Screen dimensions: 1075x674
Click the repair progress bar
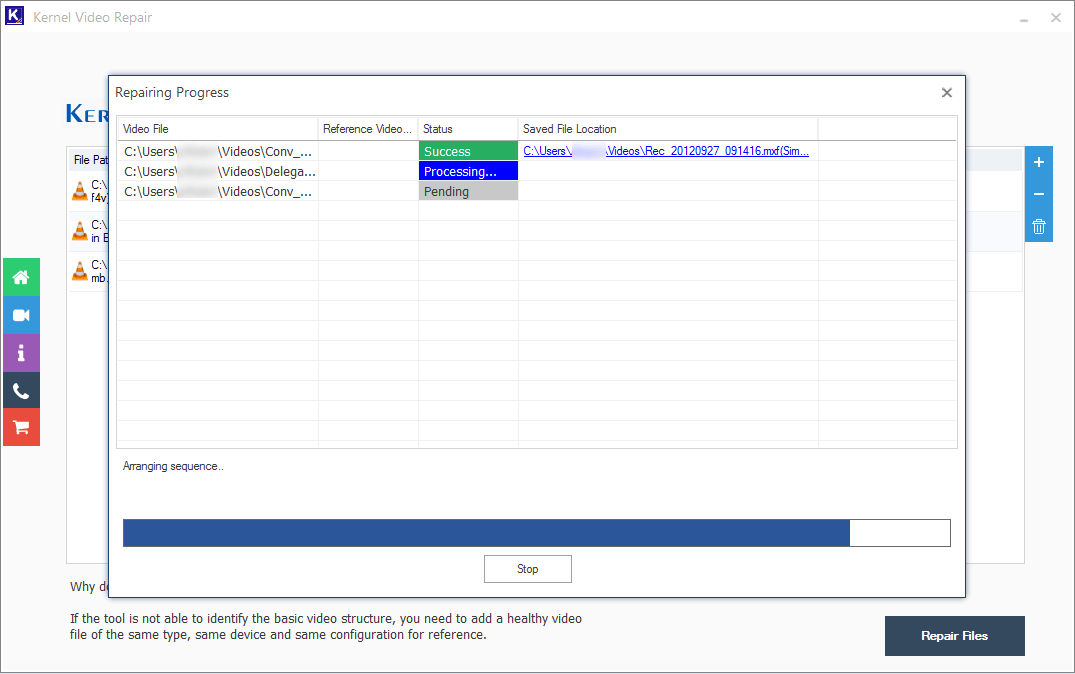tap(537, 533)
